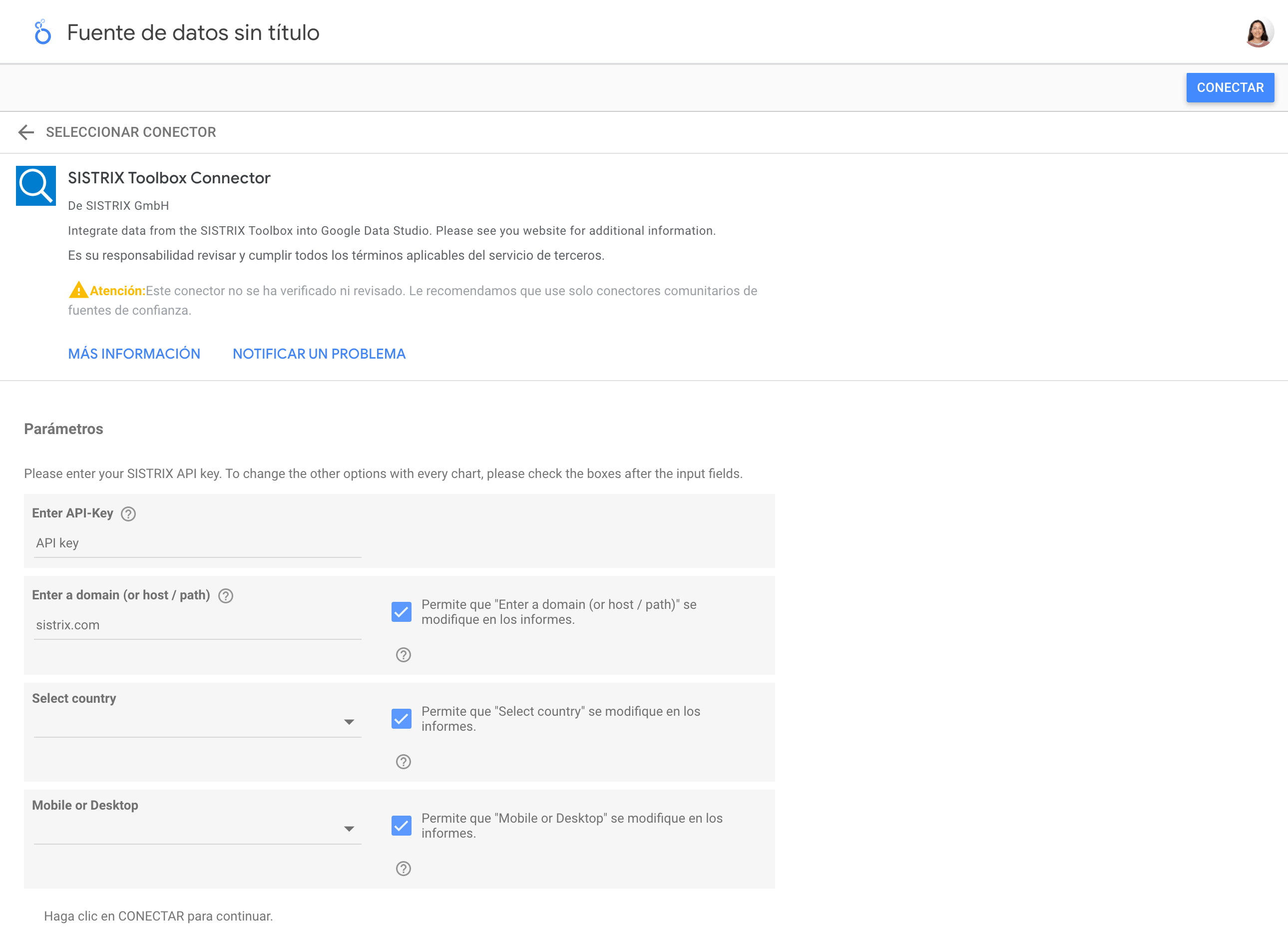Click help icon below domain checkbox
Viewport: 1288px width, 943px height.
[x=404, y=655]
